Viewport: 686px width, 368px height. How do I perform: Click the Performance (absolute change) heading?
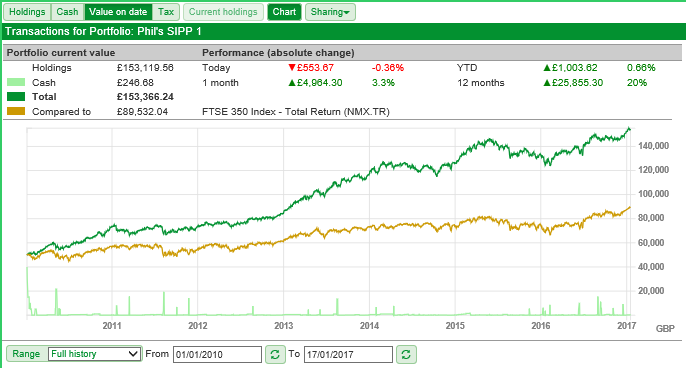[278, 53]
